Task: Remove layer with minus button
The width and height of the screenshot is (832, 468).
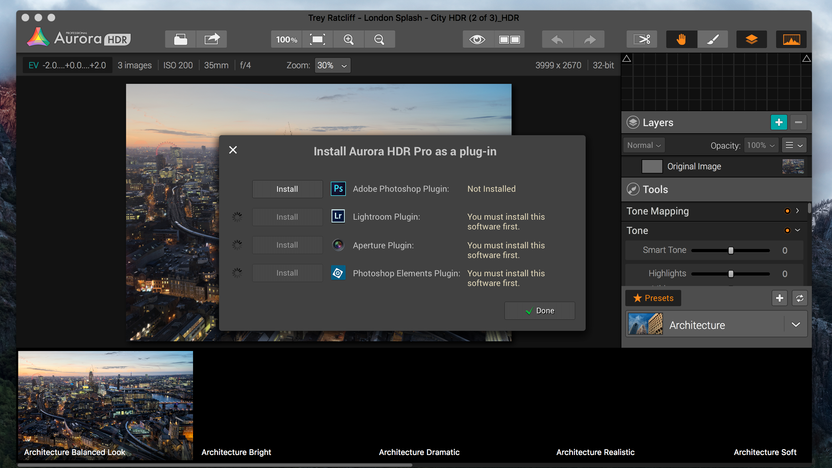Action: point(799,123)
